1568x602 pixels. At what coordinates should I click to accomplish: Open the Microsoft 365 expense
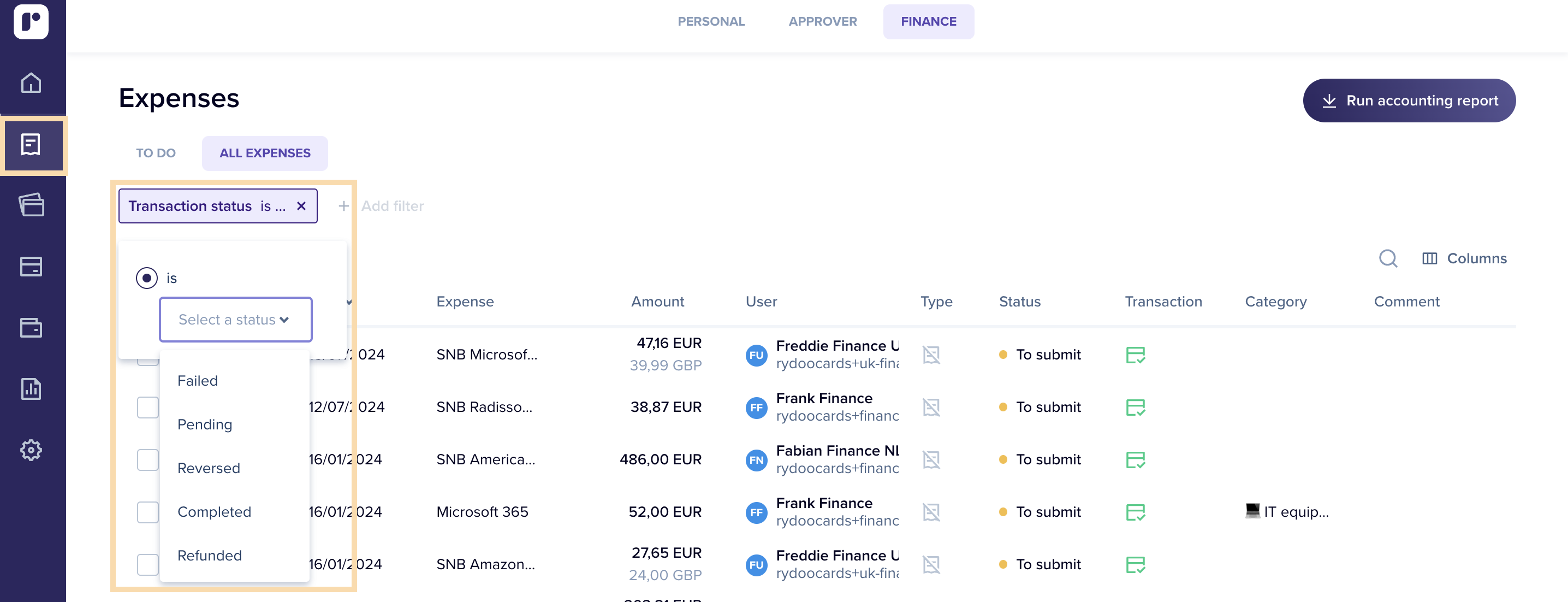tap(482, 512)
